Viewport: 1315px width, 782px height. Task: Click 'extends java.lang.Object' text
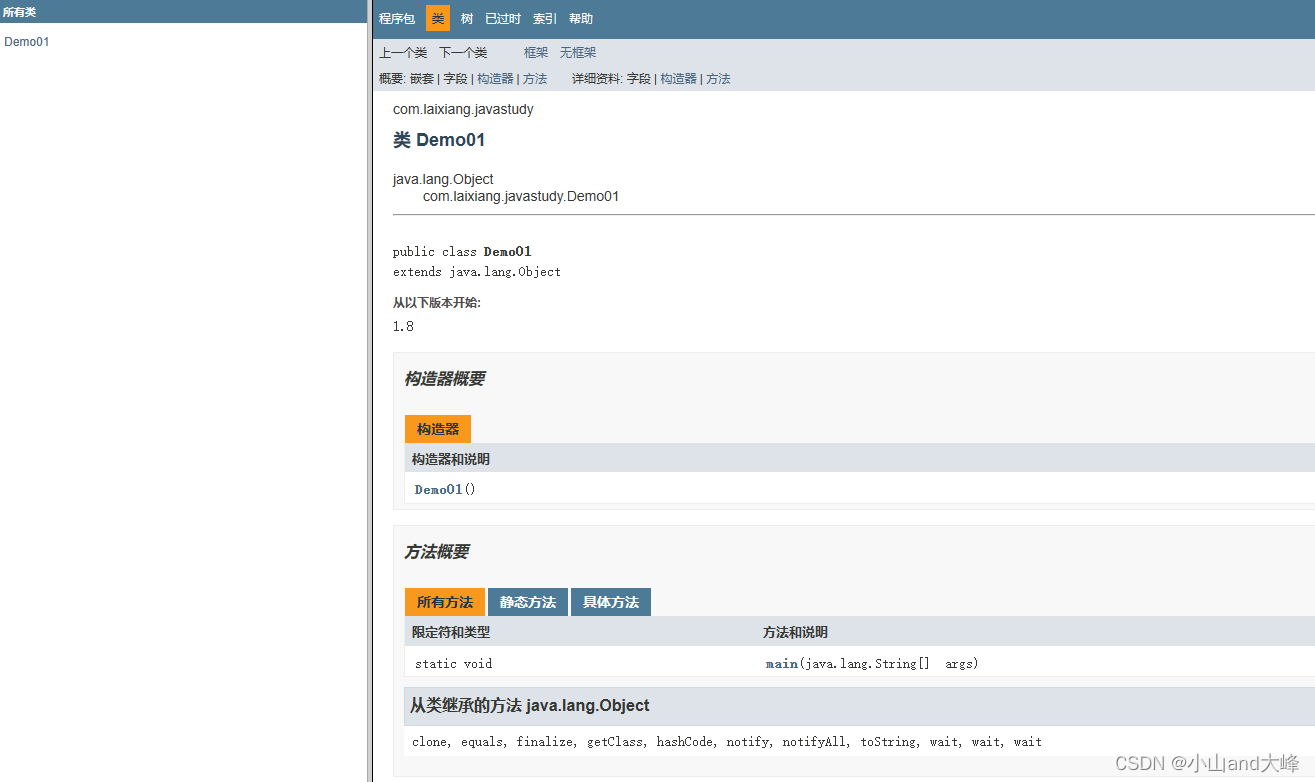(477, 272)
